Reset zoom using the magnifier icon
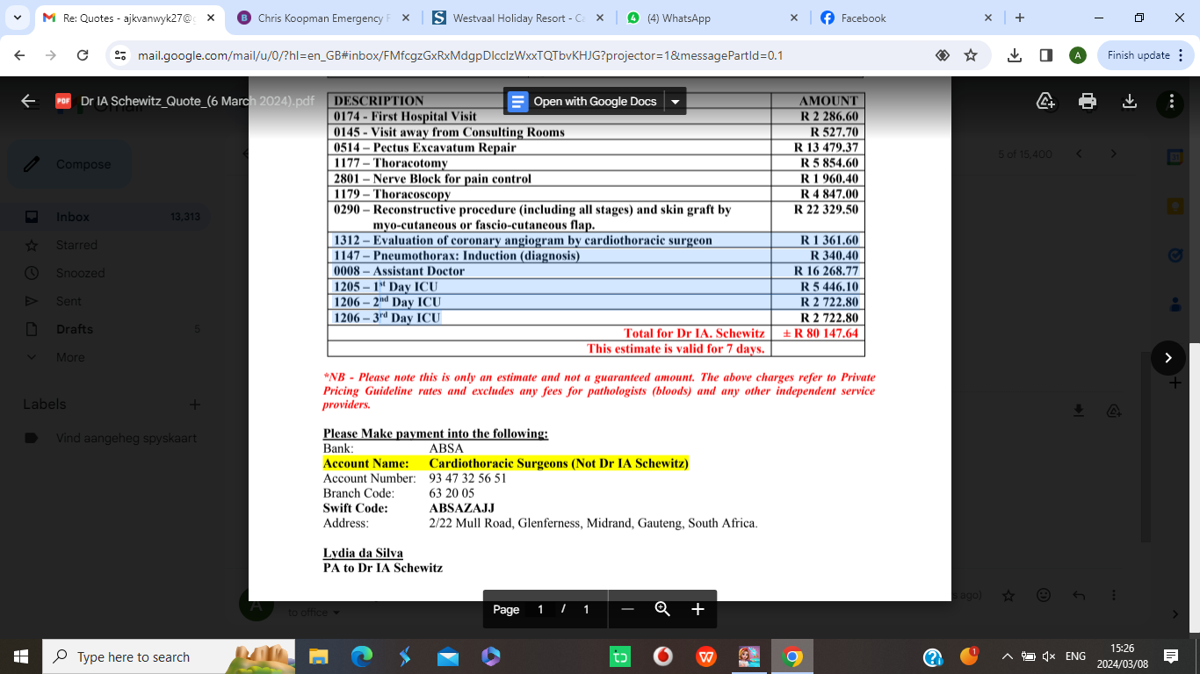This screenshot has height=674, width=1200. pos(662,609)
